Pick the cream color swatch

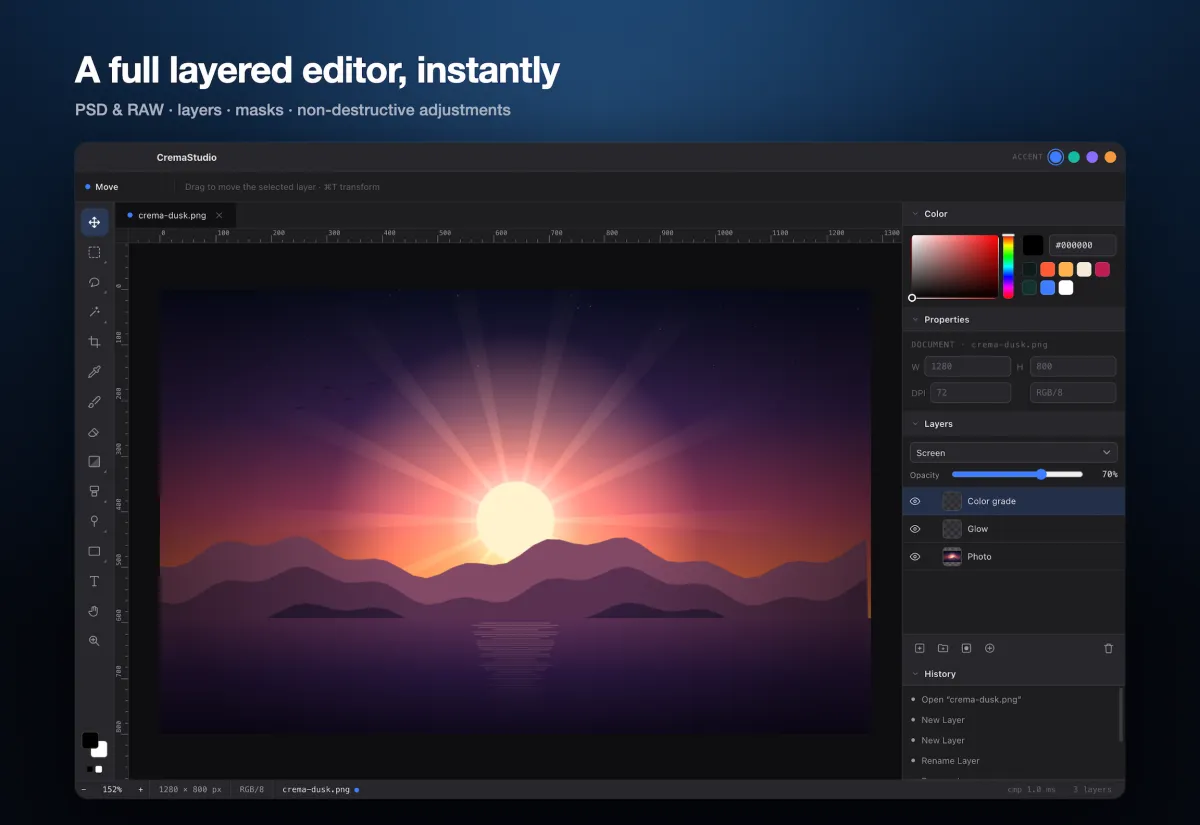click(1084, 270)
